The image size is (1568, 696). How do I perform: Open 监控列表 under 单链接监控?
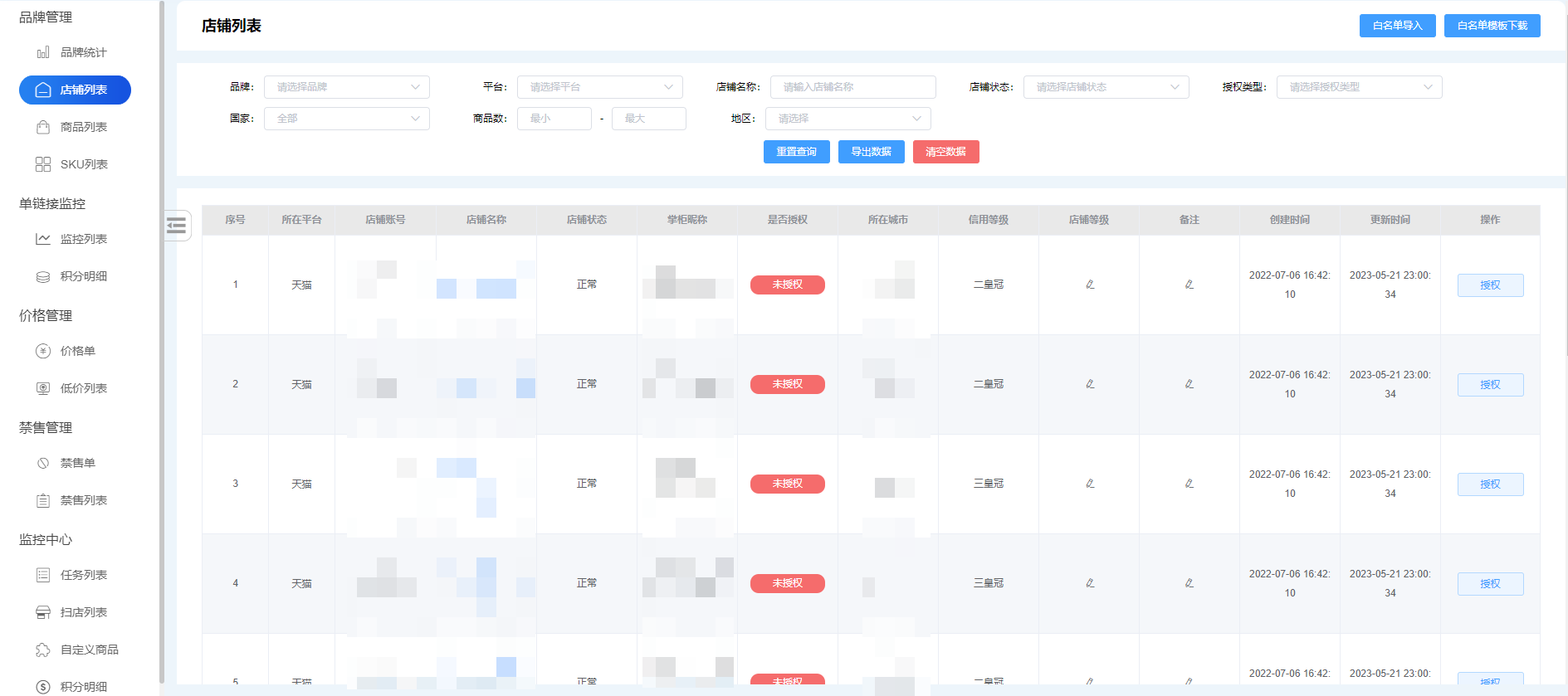pos(83,239)
